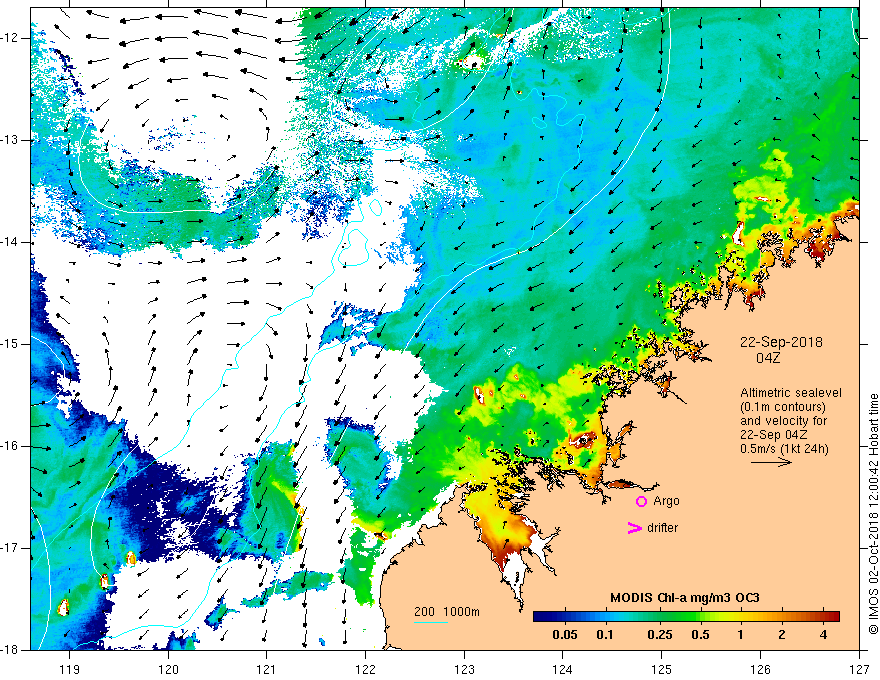Click latitude axis label -13
Image resolution: width=880 pixels, height=680 pixels.
11,140
